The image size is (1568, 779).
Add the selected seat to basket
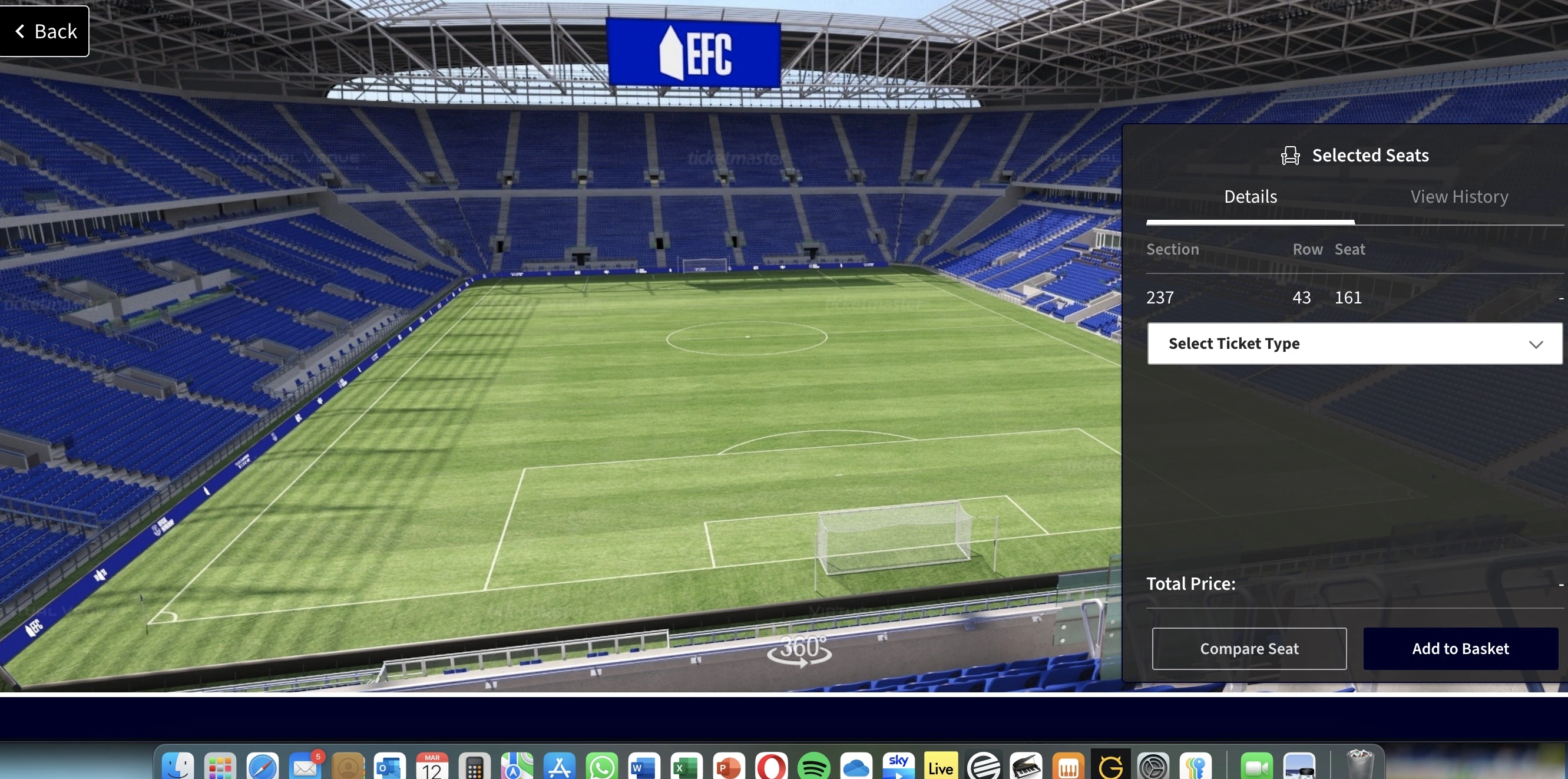tap(1460, 649)
